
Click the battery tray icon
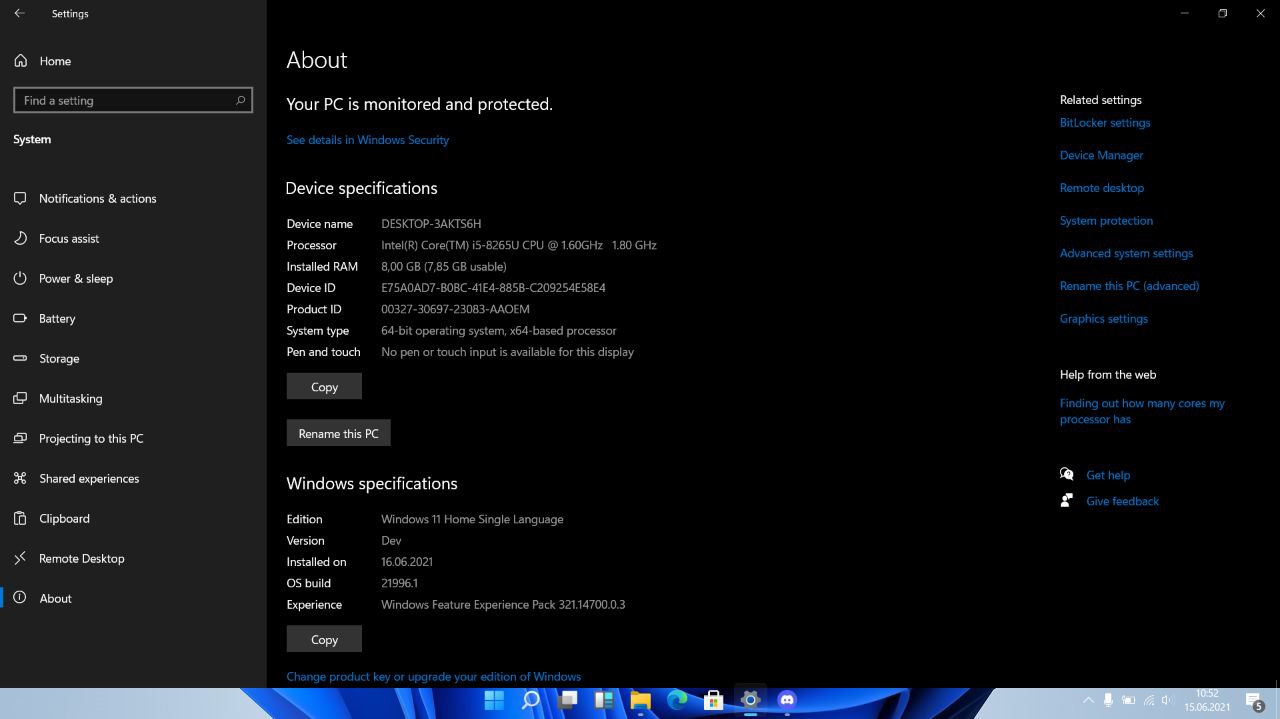(x=1128, y=700)
